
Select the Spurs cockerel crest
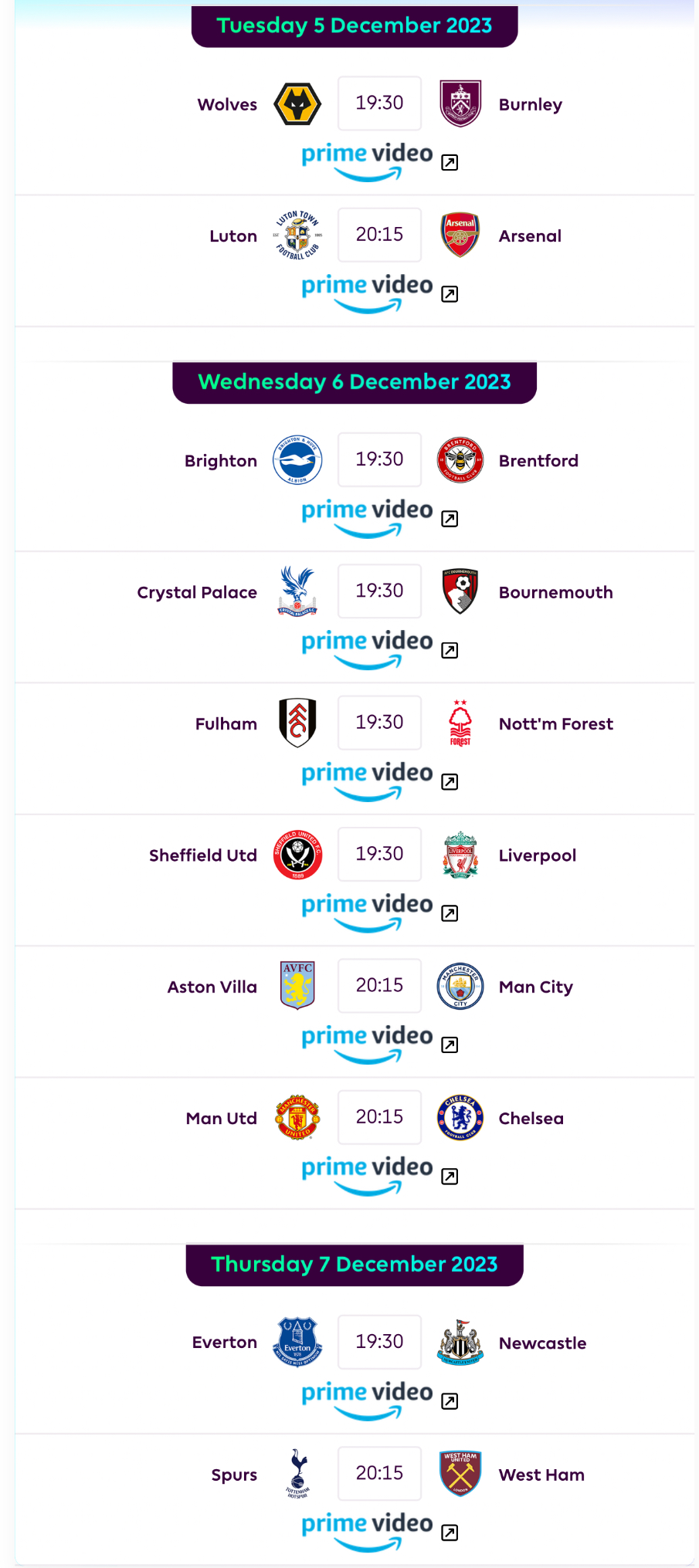point(297,1473)
